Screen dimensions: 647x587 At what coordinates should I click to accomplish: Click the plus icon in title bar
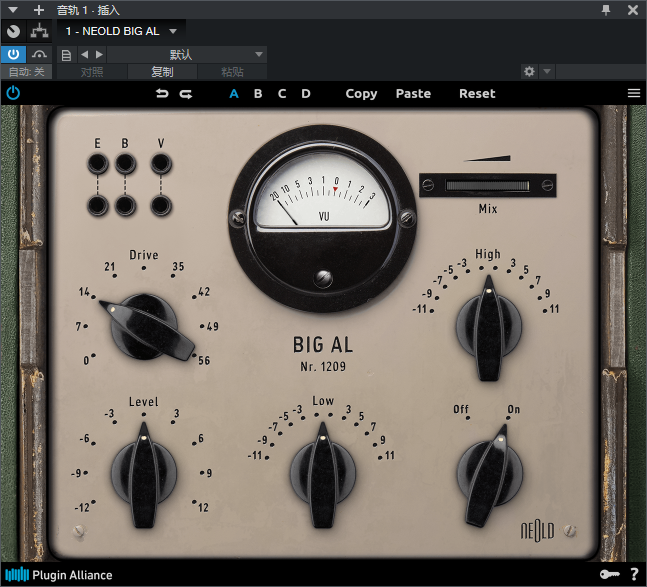[39, 10]
